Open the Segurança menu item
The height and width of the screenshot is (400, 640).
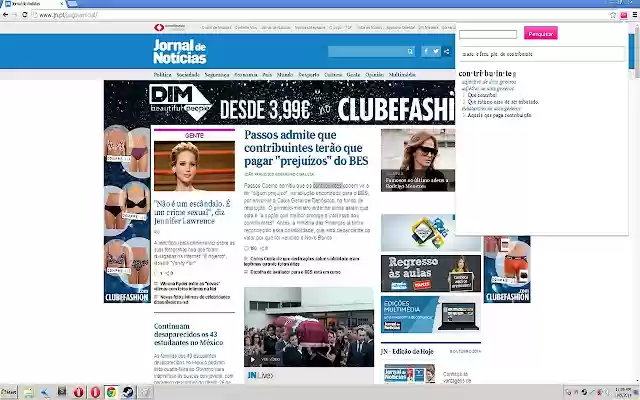point(217,75)
